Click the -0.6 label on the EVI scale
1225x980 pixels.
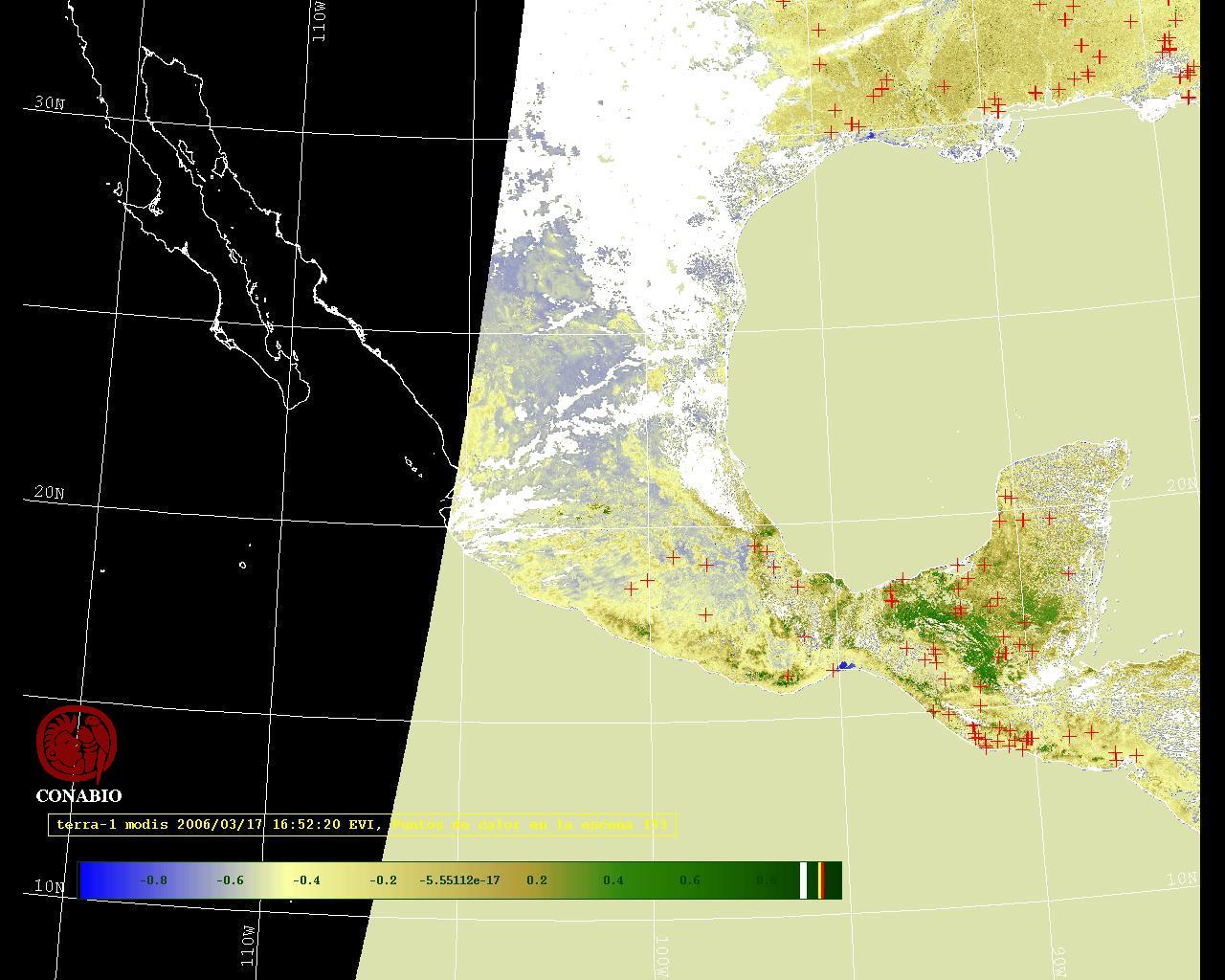tap(230, 880)
